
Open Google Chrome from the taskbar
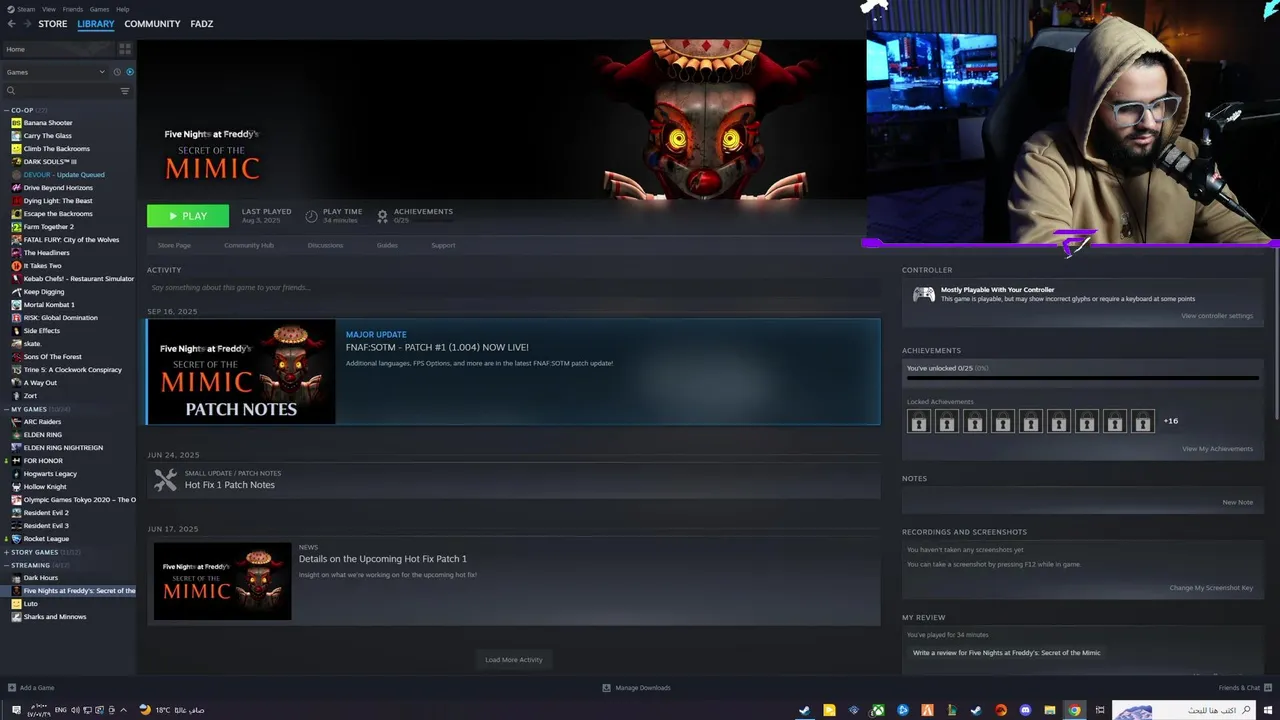pos(1074,710)
